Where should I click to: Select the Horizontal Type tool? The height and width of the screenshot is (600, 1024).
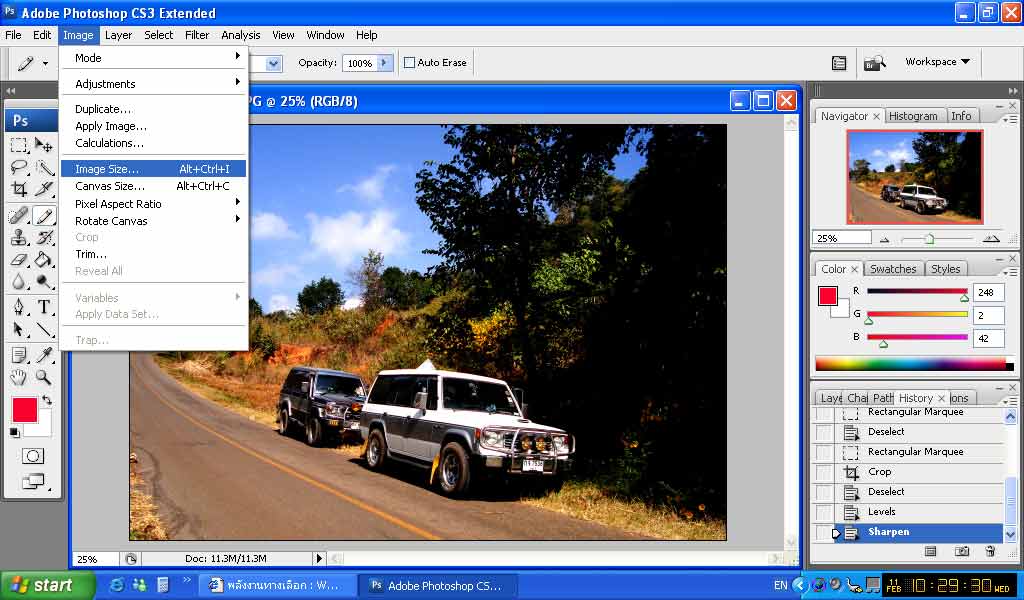44,306
